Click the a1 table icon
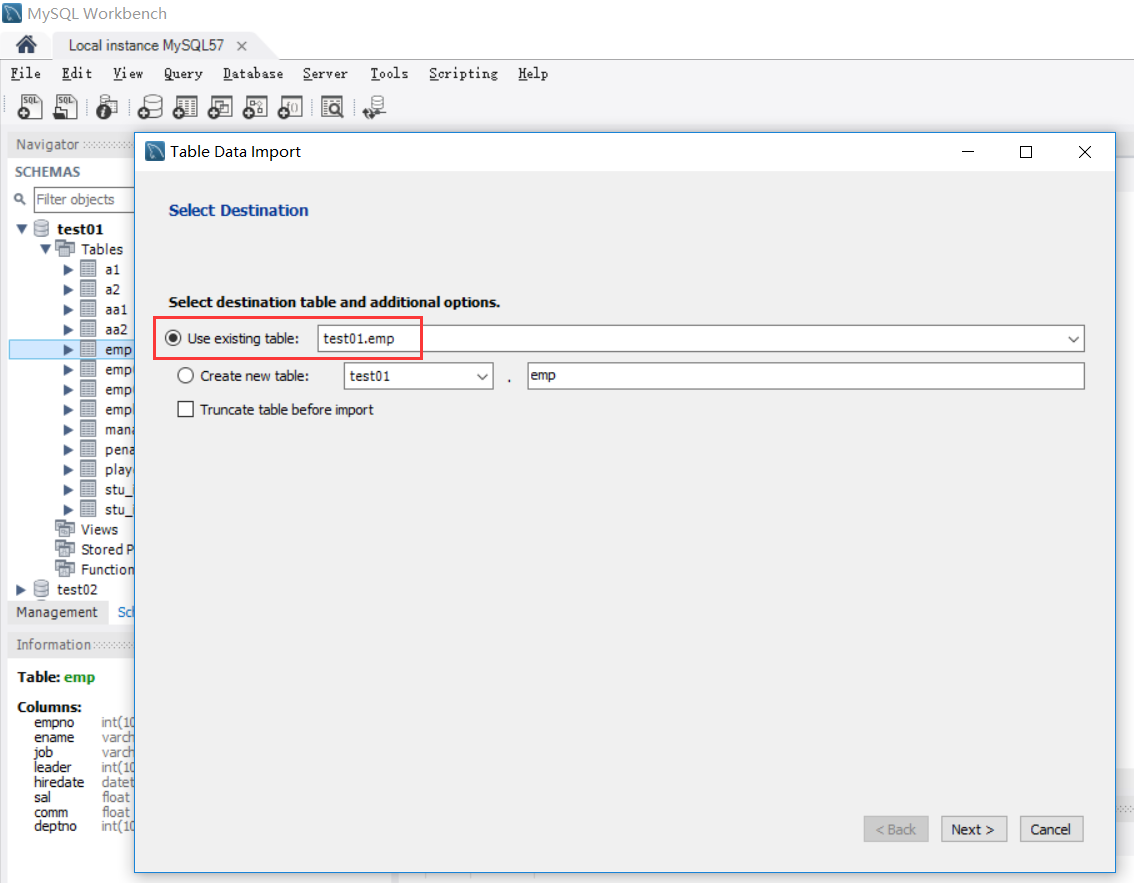Viewport: 1134px width, 883px height. pos(88,269)
